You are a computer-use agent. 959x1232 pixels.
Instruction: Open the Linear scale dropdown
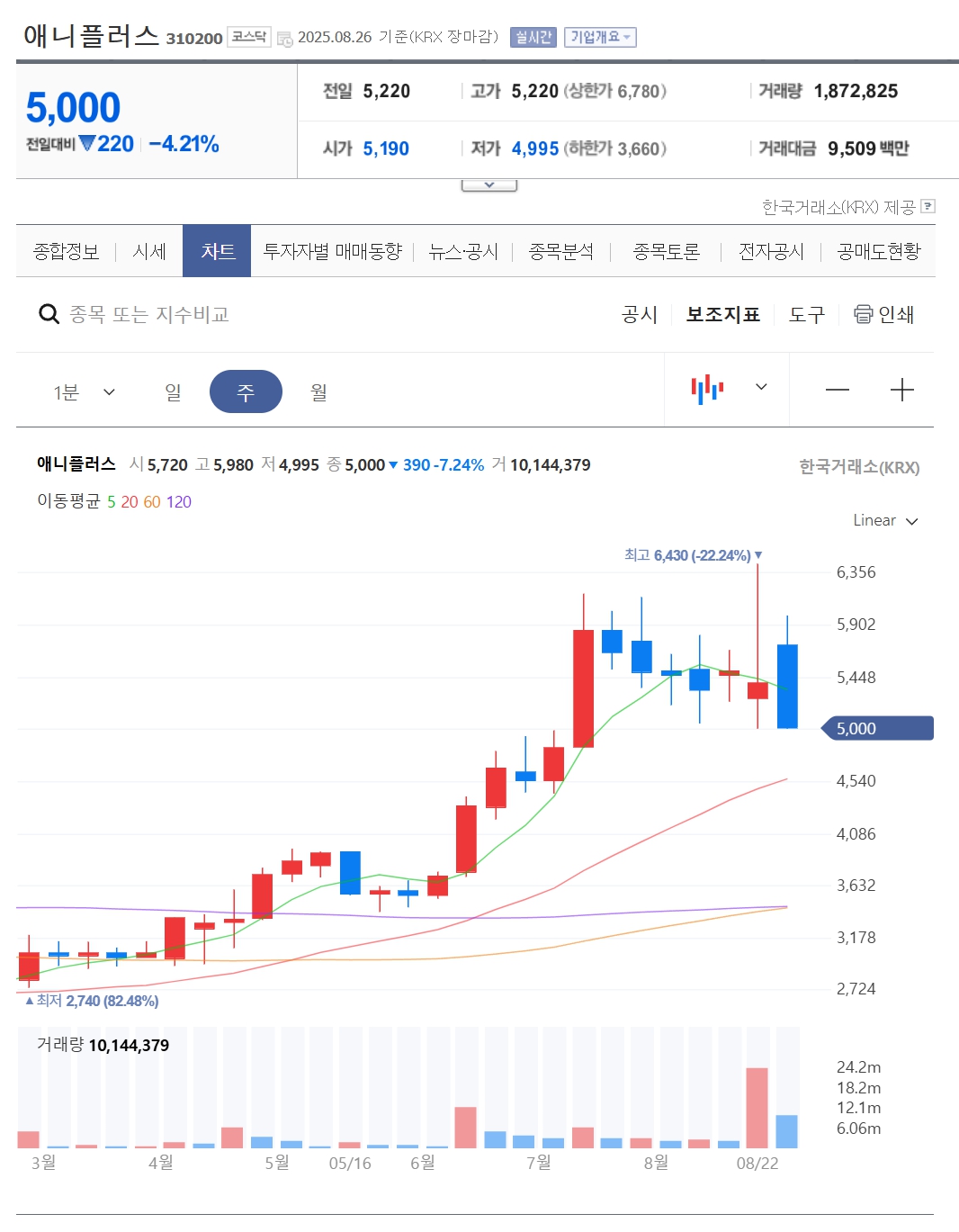coord(885,520)
